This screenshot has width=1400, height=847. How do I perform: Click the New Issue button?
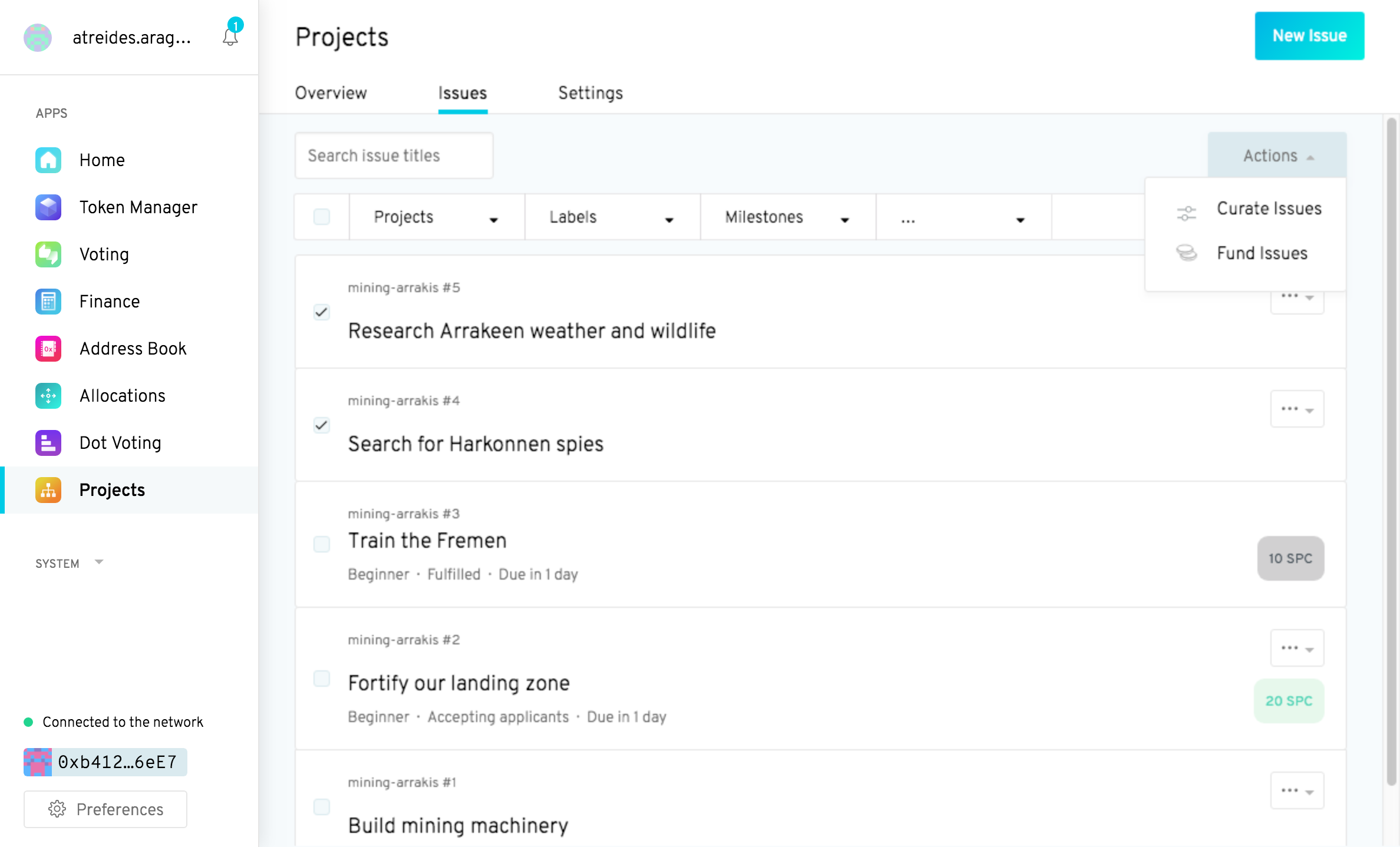(1309, 36)
